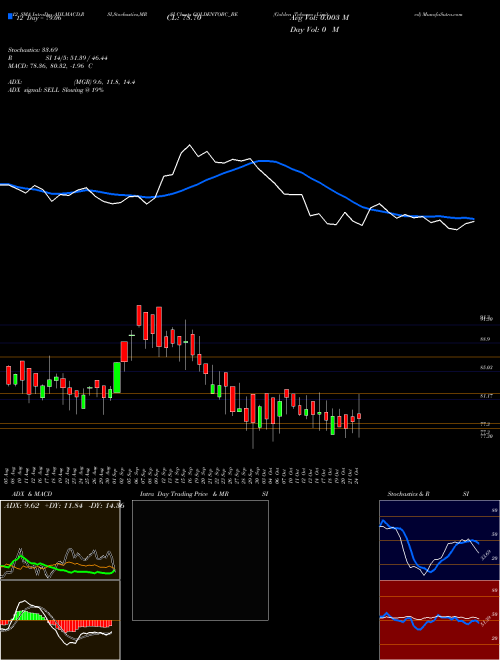Click the 'SI 14/3: 51.39 / 46.44' values

[77, 58]
